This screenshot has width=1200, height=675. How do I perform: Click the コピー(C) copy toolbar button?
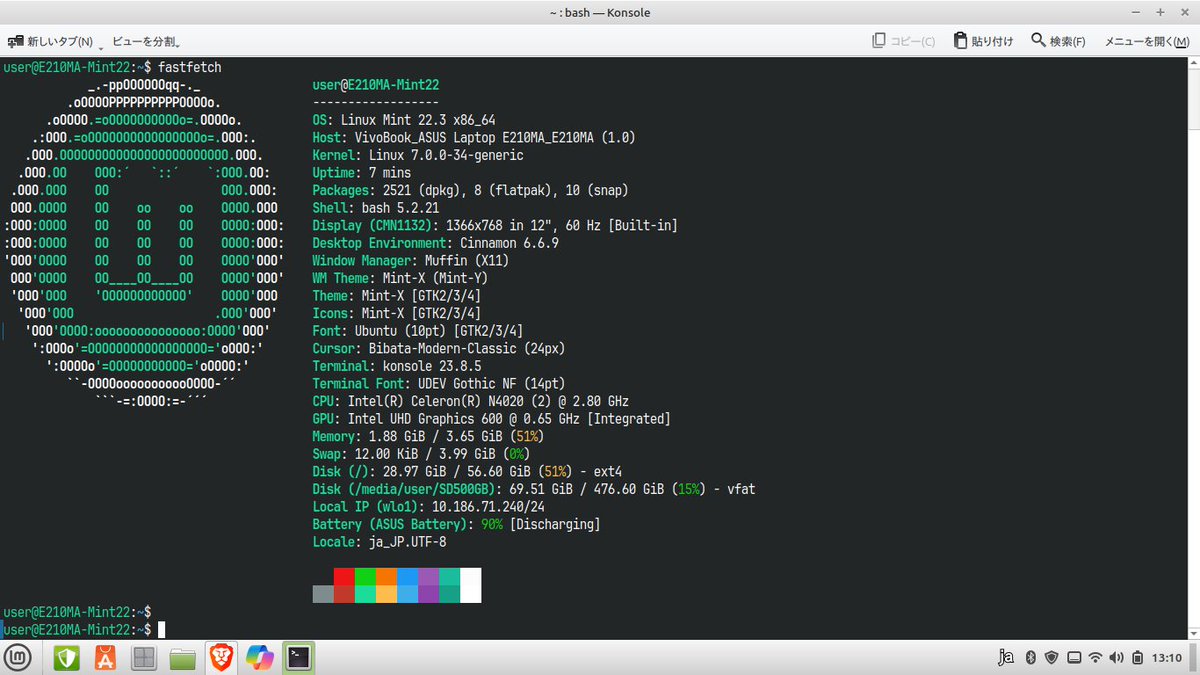click(904, 41)
